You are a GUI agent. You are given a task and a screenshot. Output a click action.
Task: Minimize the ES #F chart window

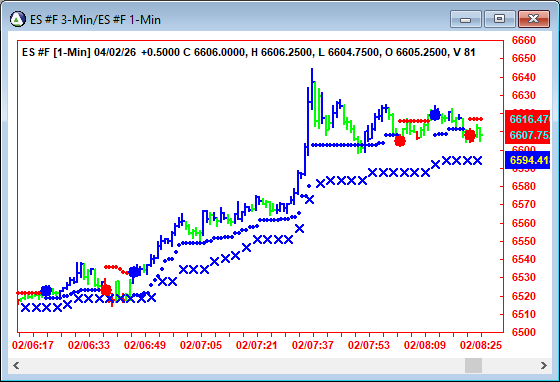(466, 19)
